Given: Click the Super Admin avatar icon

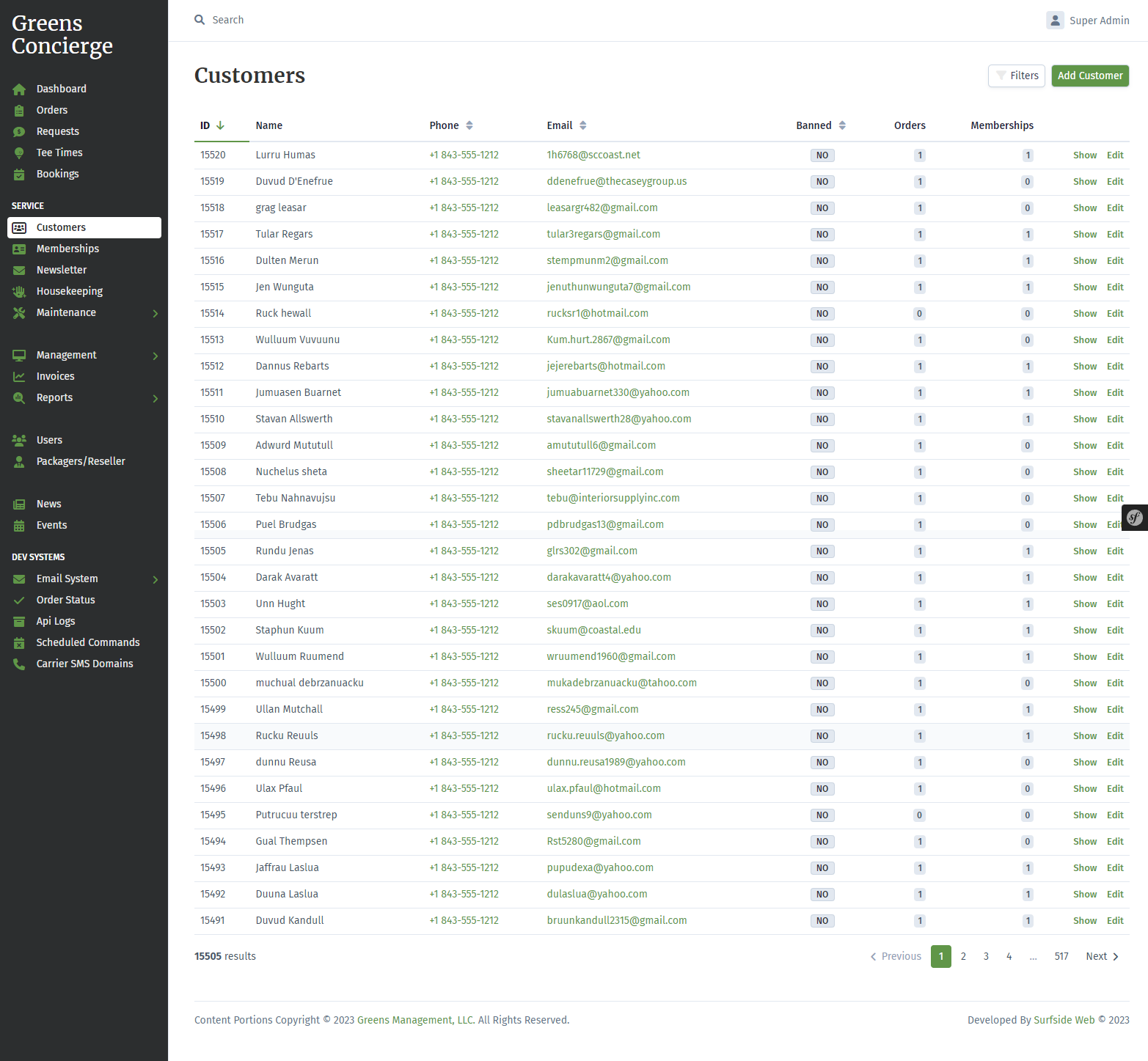Looking at the screenshot, I should click(x=1055, y=21).
